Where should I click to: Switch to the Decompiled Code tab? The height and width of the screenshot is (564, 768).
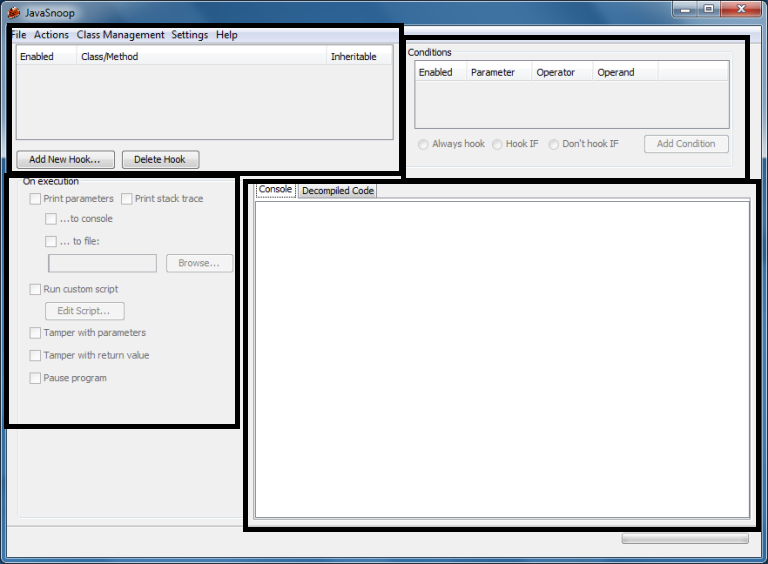[x=338, y=190]
